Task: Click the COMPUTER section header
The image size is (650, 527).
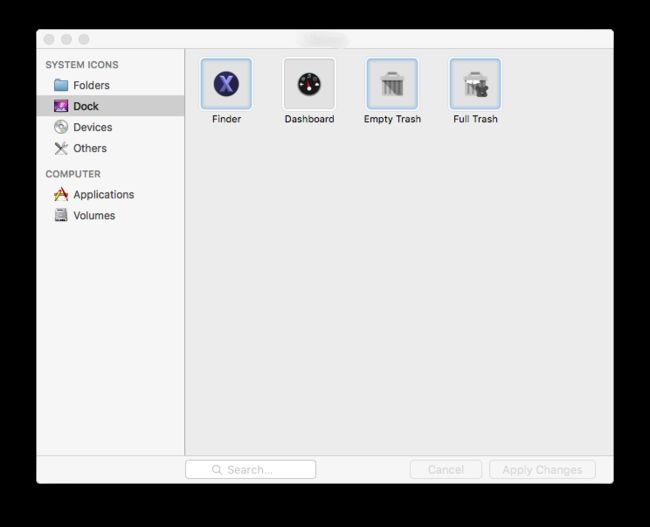Action: (73, 174)
